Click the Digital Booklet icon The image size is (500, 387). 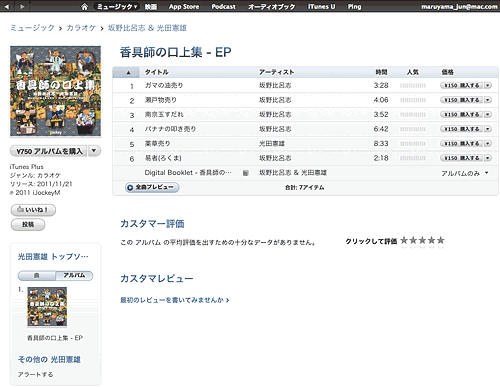[246, 173]
